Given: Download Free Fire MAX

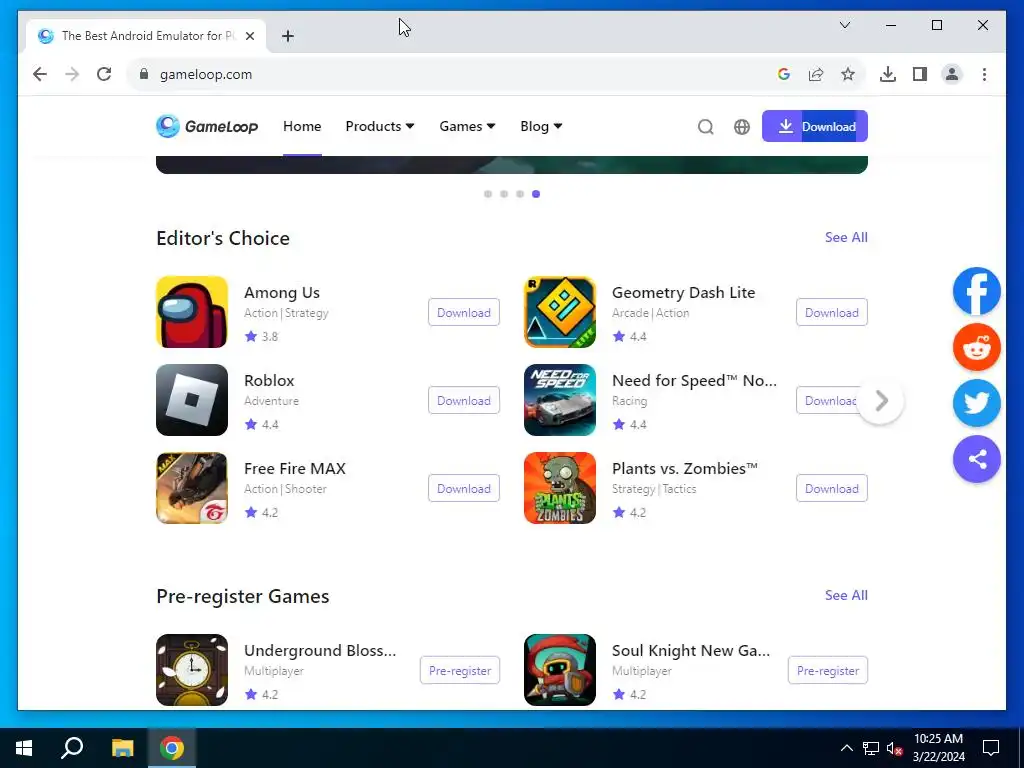Looking at the screenshot, I should point(464,488).
